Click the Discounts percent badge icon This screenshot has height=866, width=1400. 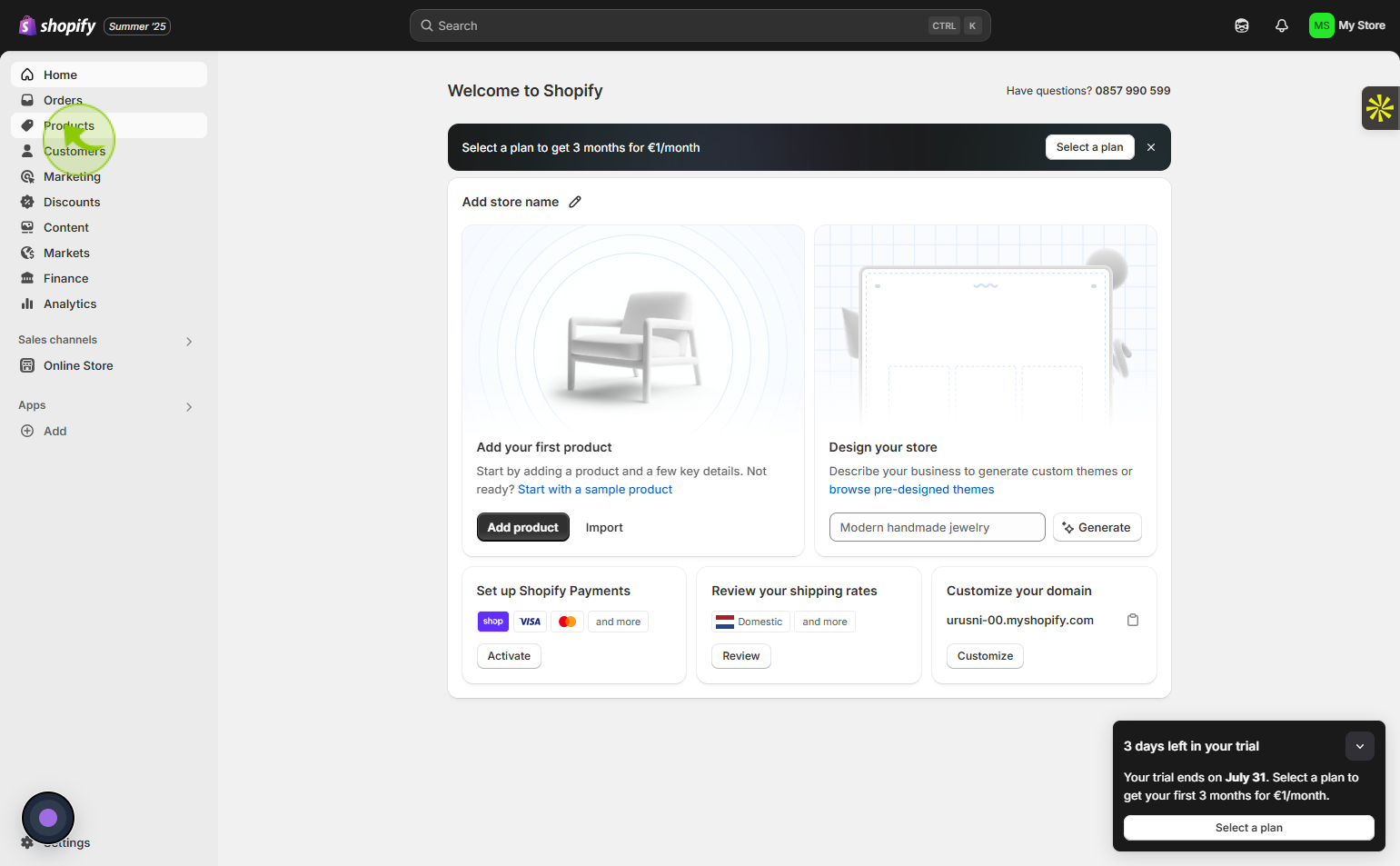(x=27, y=202)
